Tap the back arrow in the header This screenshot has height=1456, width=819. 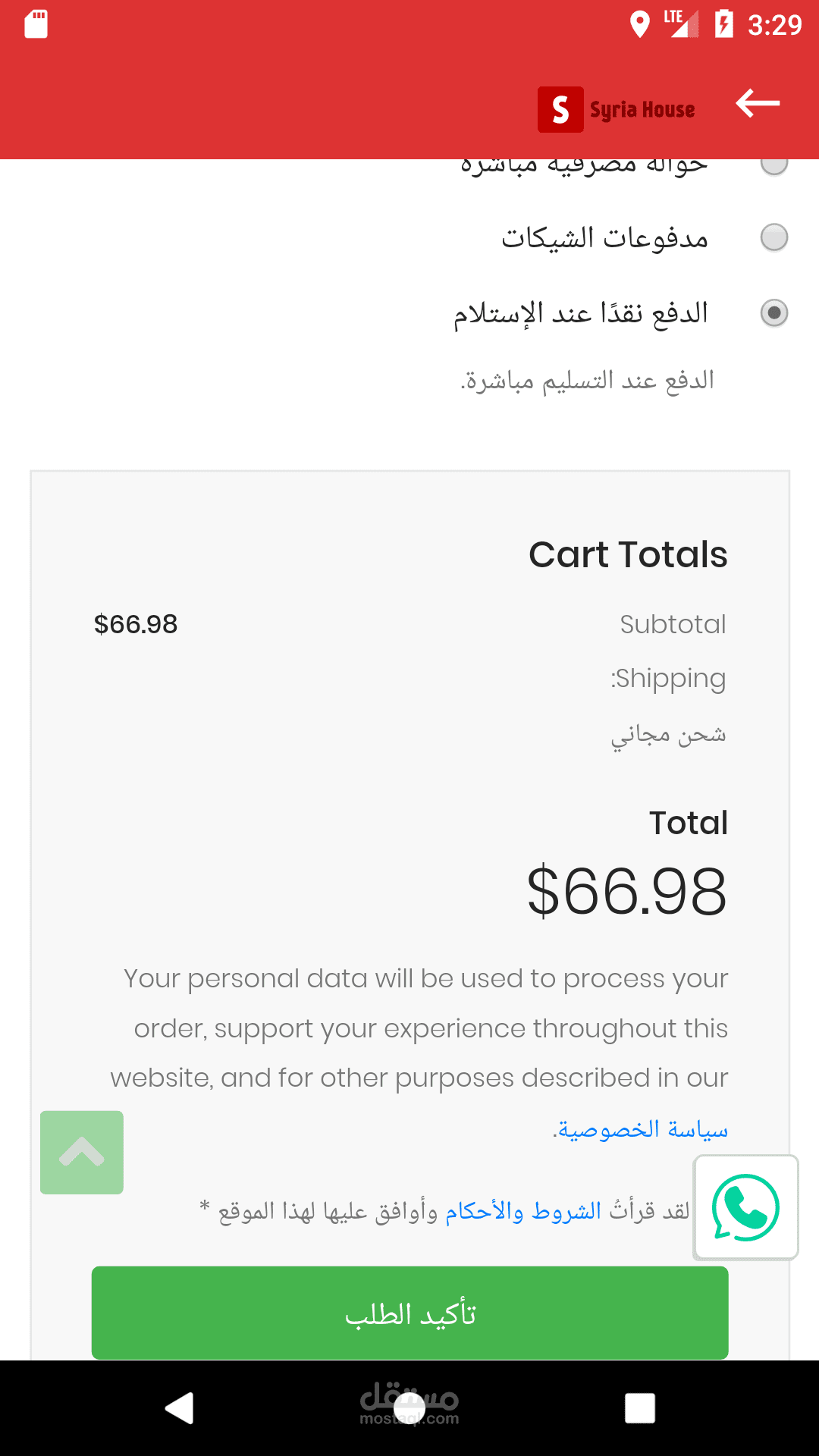click(758, 104)
